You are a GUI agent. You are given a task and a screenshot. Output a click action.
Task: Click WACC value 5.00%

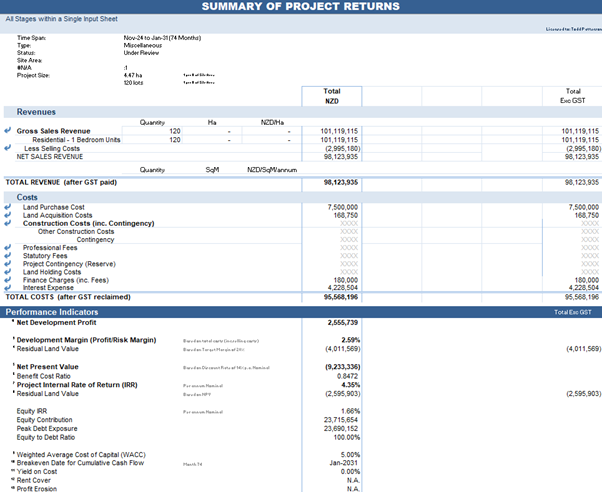pyautogui.click(x=351, y=455)
